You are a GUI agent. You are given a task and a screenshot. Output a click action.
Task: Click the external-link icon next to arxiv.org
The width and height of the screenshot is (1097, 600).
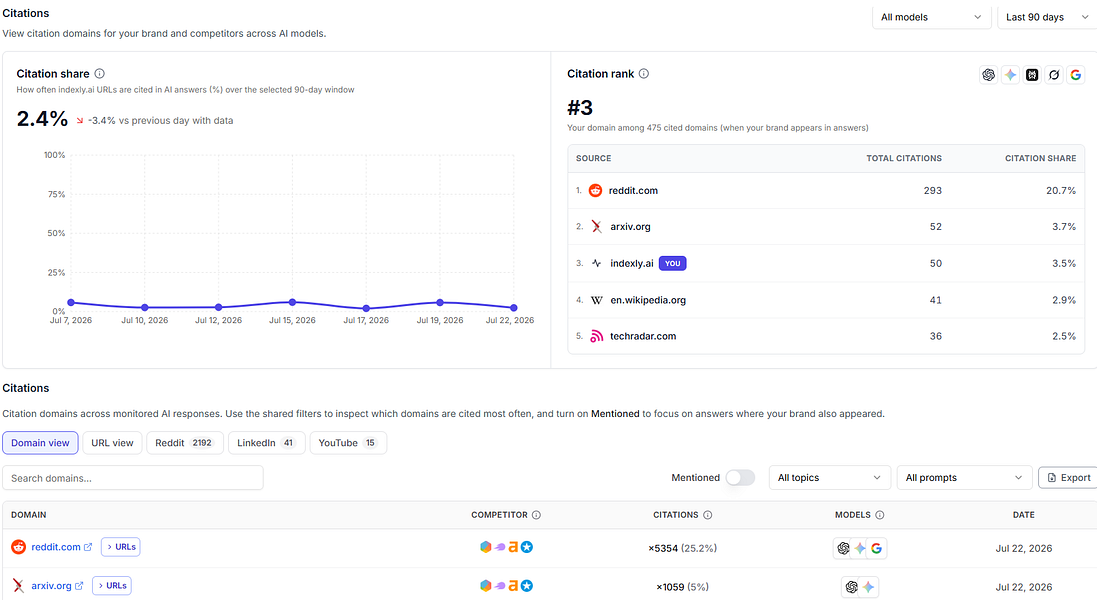79,586
